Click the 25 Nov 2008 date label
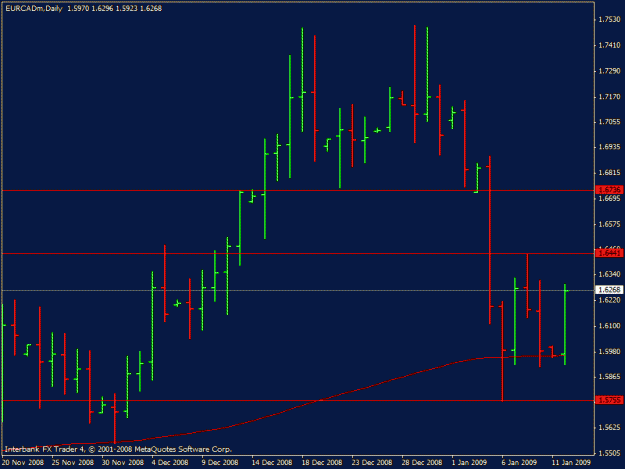625x469 pixels. [73, 463]
